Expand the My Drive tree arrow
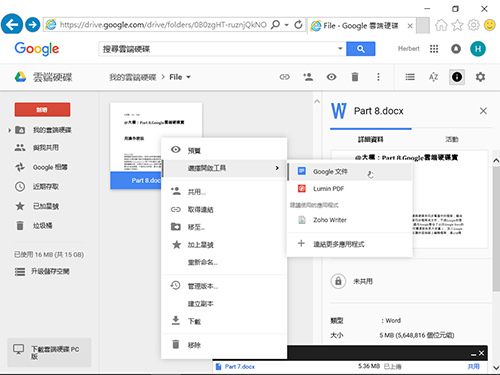This screenshot has width=500, height=375. pos(9,130)
